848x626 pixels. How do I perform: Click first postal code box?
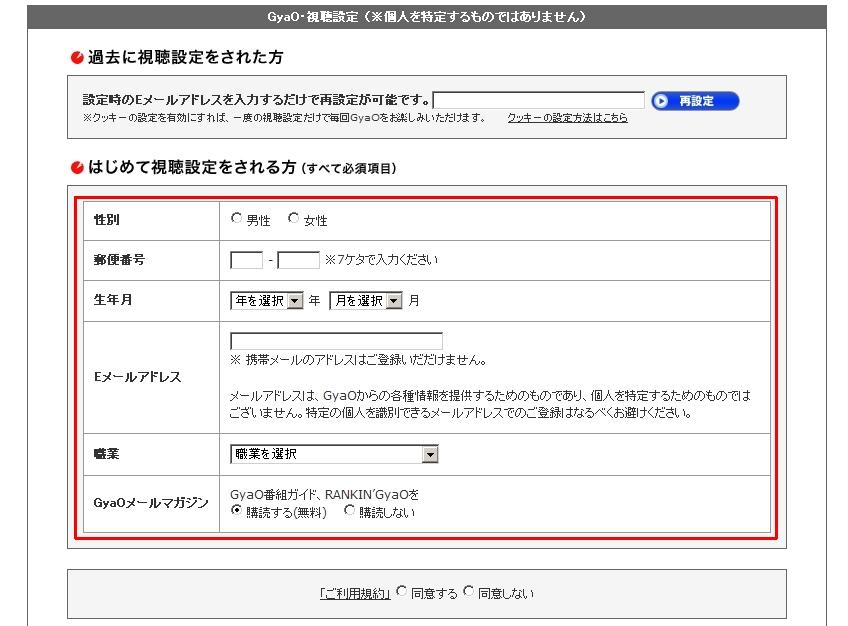tap(247, 260)
